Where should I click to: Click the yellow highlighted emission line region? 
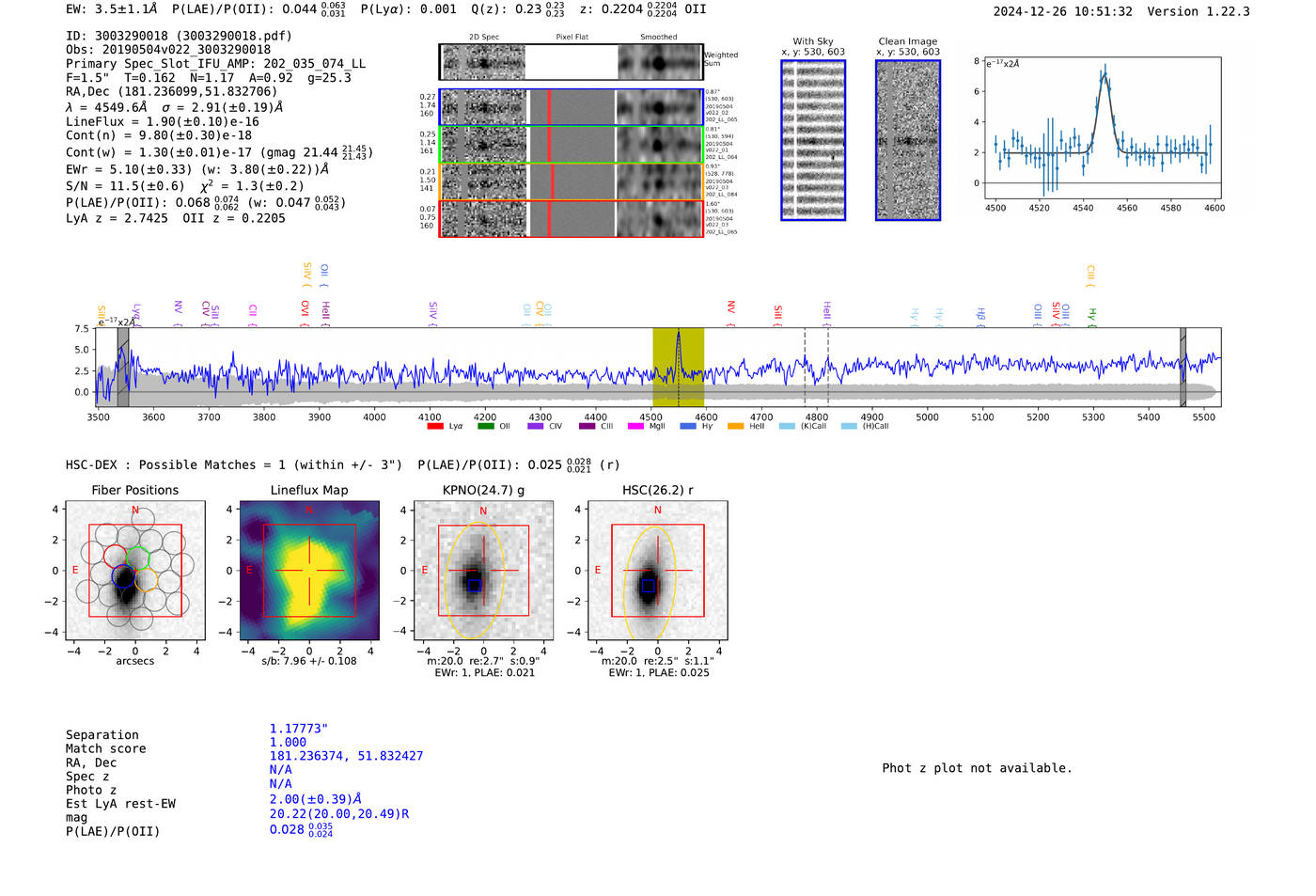(679, 367)
